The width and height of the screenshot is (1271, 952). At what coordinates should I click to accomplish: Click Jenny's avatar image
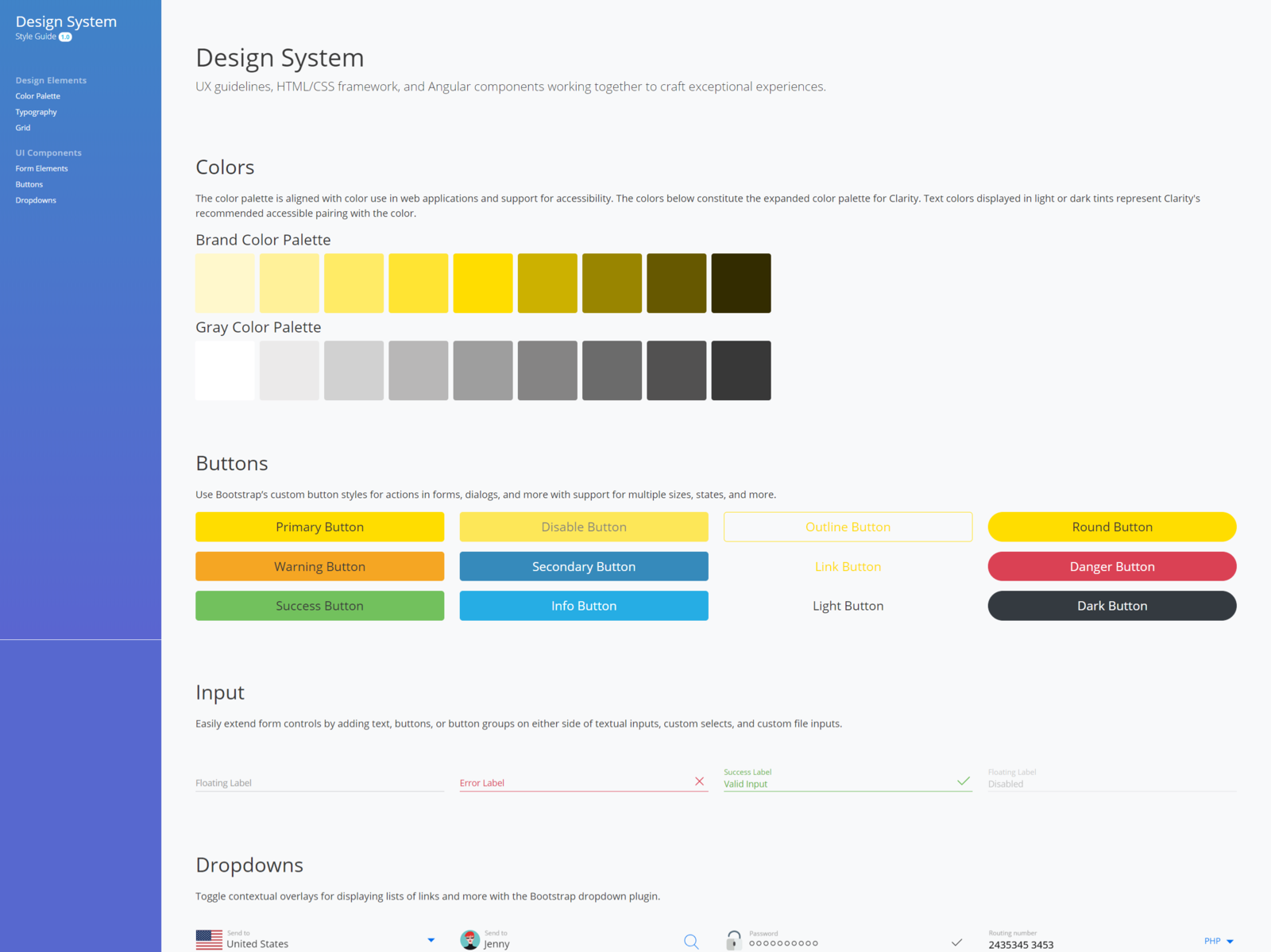[469, 939]
